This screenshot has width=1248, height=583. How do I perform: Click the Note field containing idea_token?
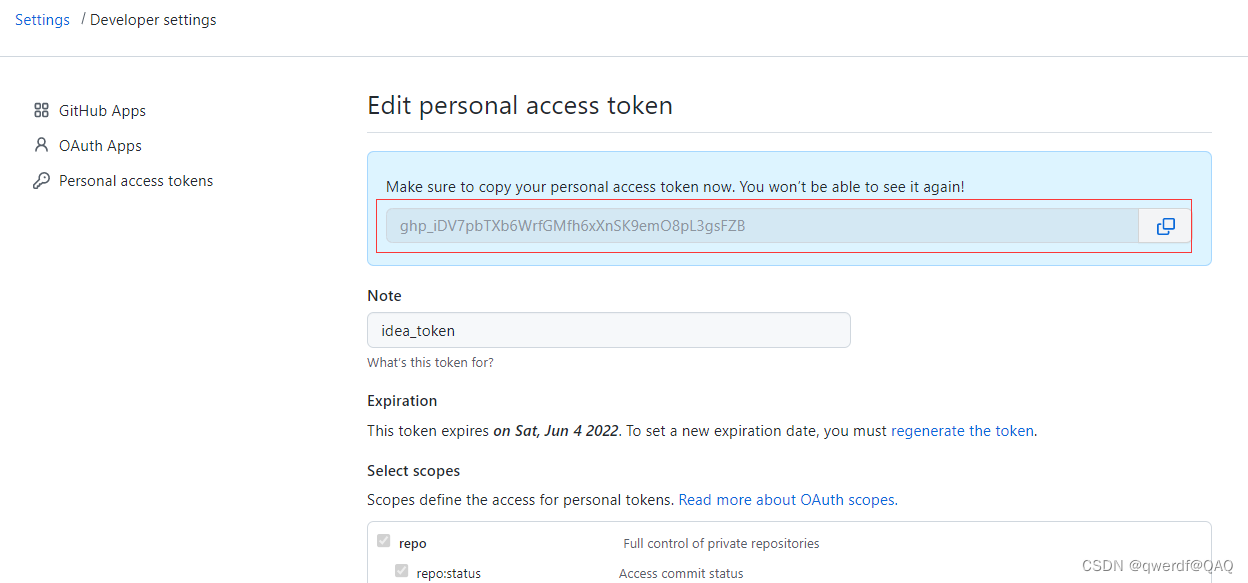tap(608, 330)
